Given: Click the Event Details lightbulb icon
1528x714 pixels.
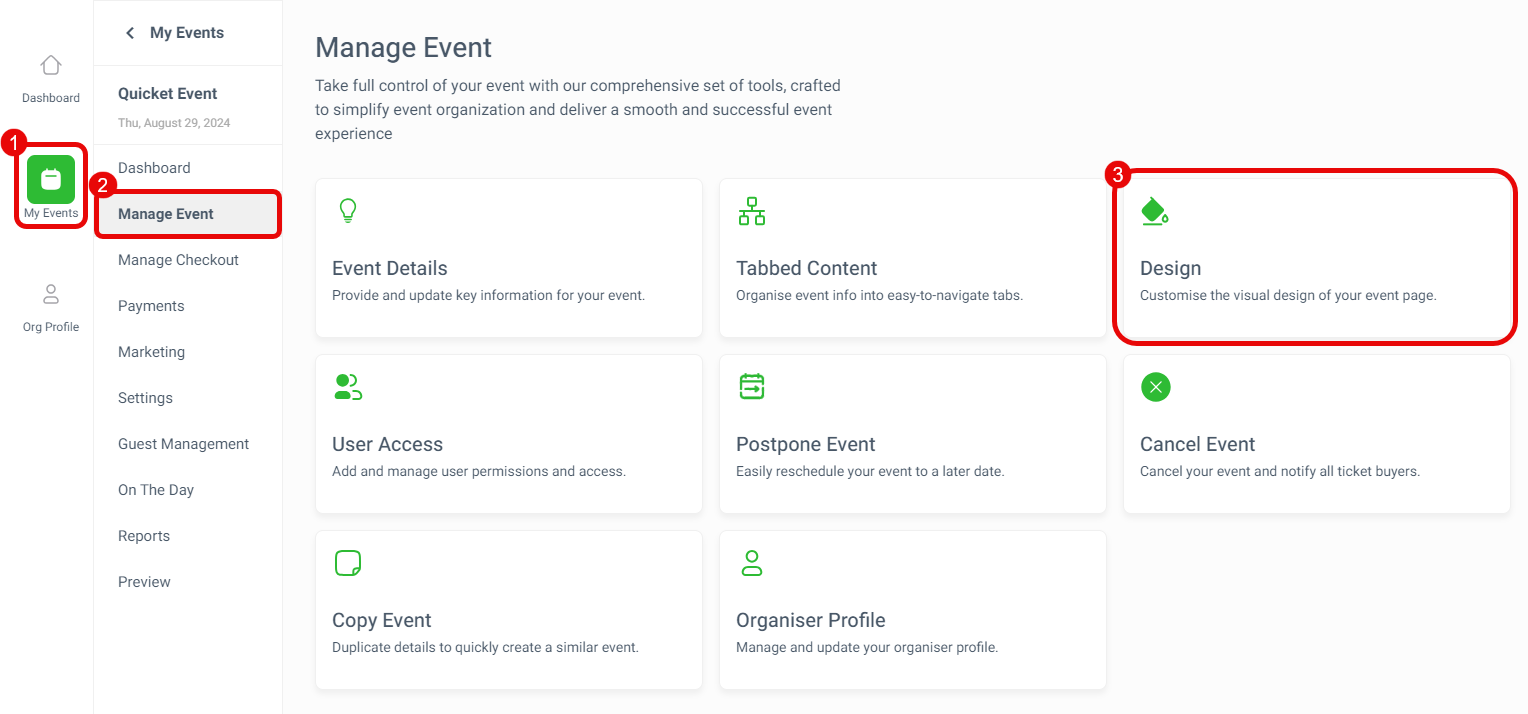Looking at the screenshot, I should click(348, 210).
